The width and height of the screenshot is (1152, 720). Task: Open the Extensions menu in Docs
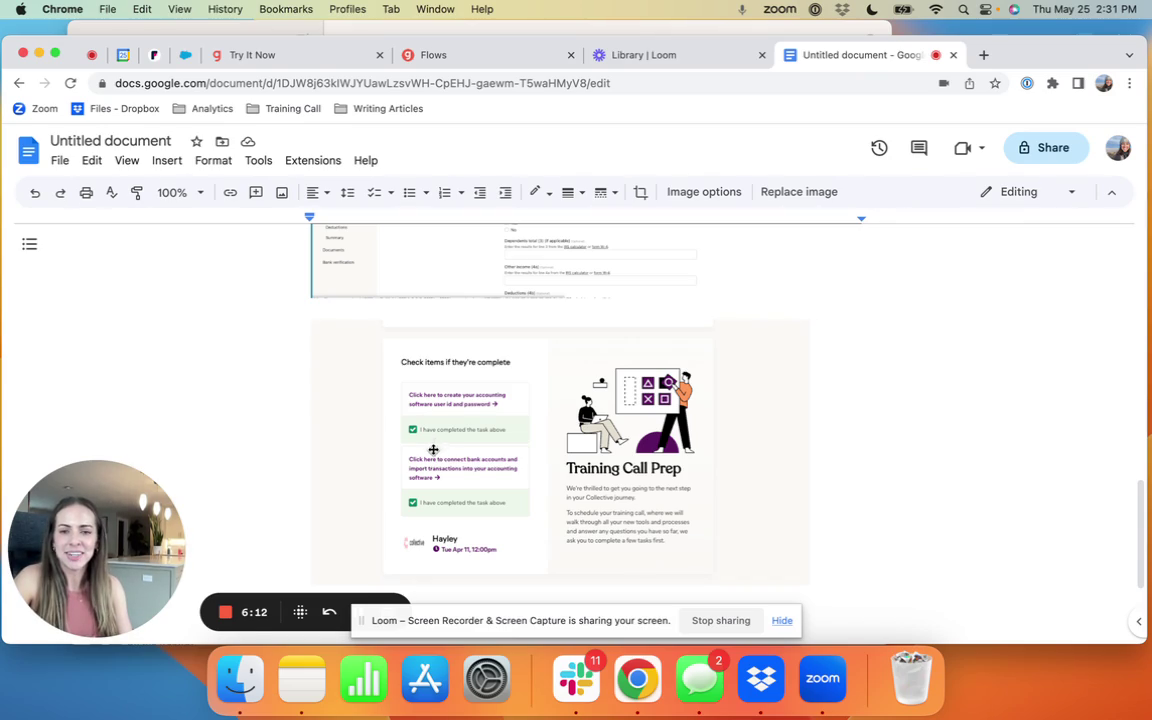tap(313, 160)
